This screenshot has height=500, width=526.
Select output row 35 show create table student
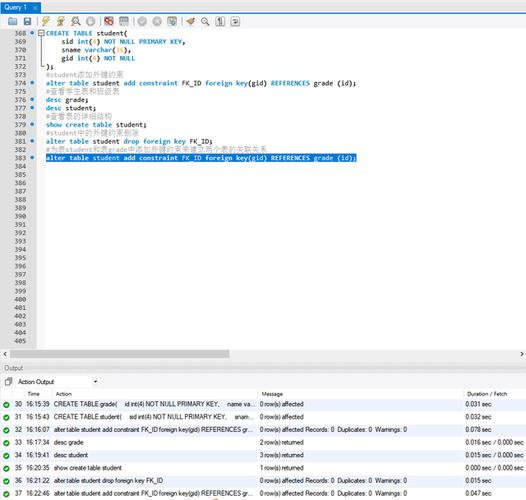point(263,468)
